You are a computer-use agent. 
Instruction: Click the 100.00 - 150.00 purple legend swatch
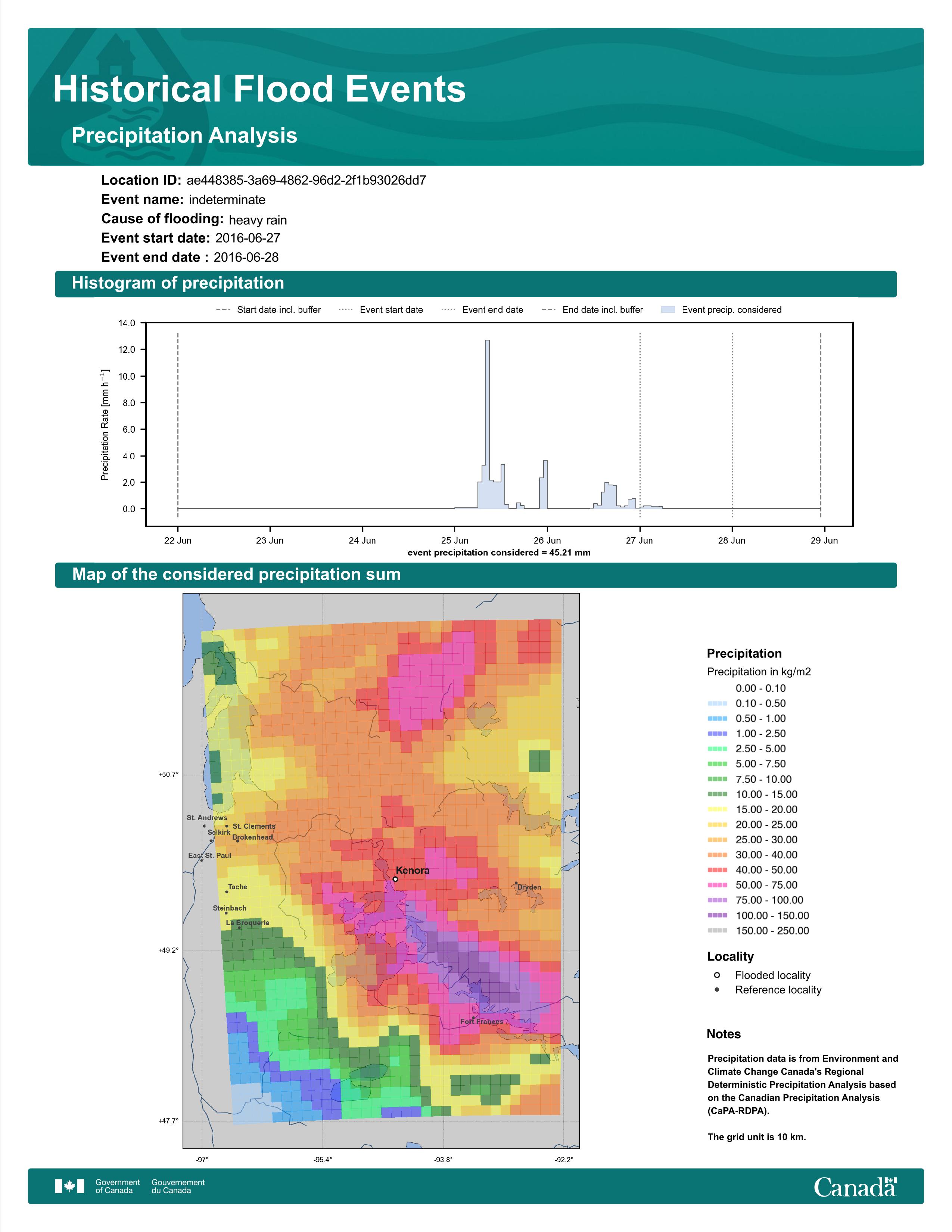point(718,915)
